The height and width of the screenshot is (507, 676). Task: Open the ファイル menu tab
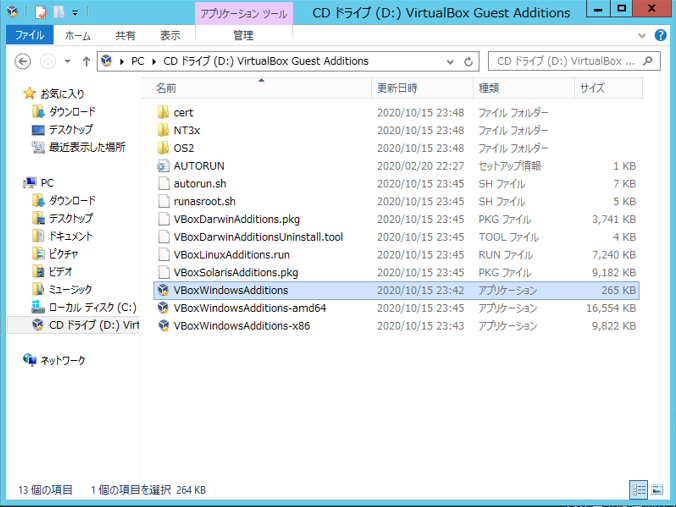(x=28, y=35)
